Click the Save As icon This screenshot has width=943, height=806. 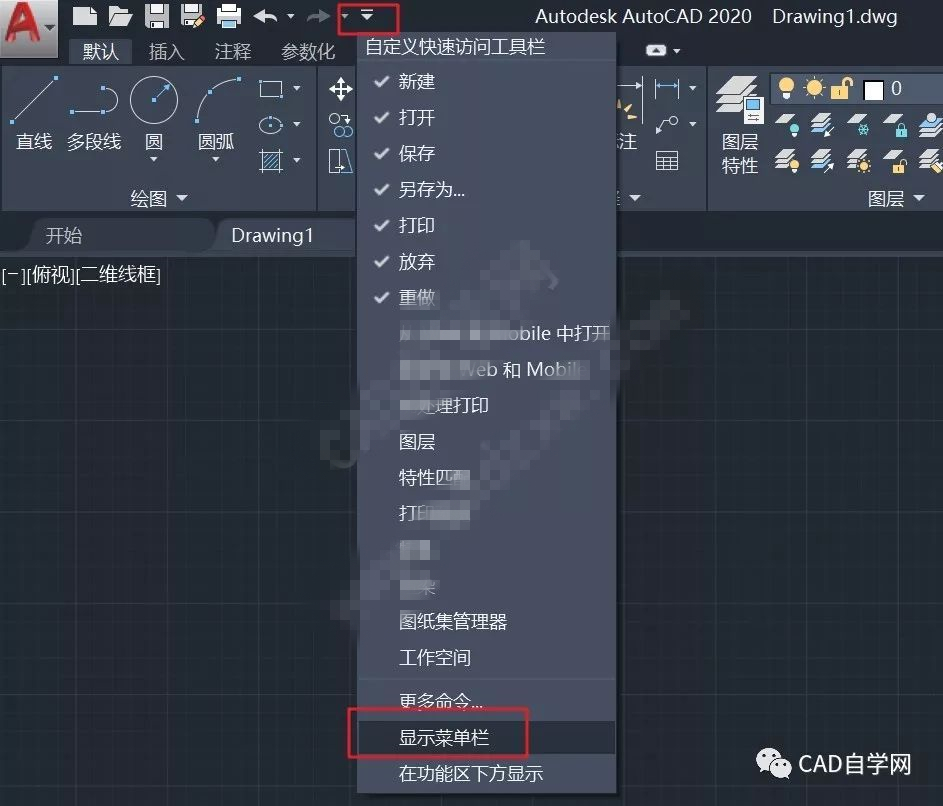[192, 16]
